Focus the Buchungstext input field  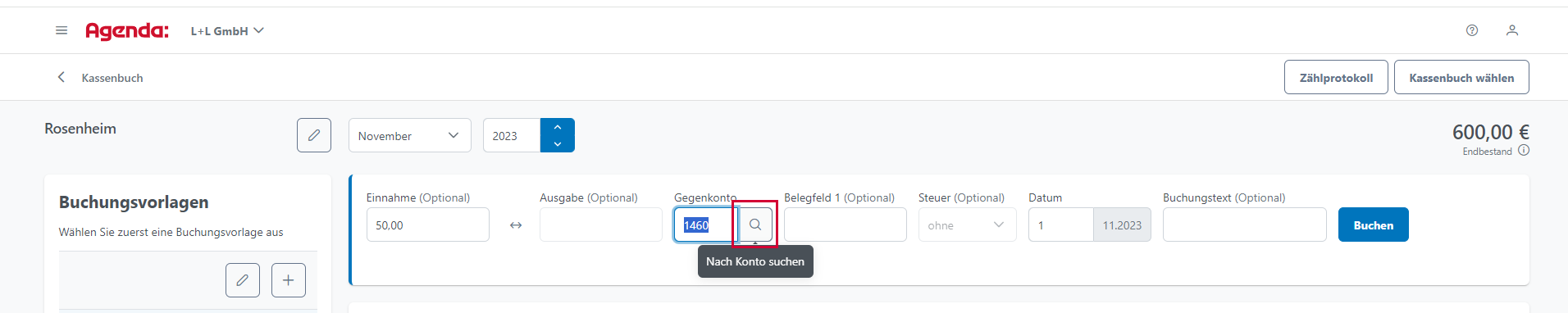tap(1245, 225)
